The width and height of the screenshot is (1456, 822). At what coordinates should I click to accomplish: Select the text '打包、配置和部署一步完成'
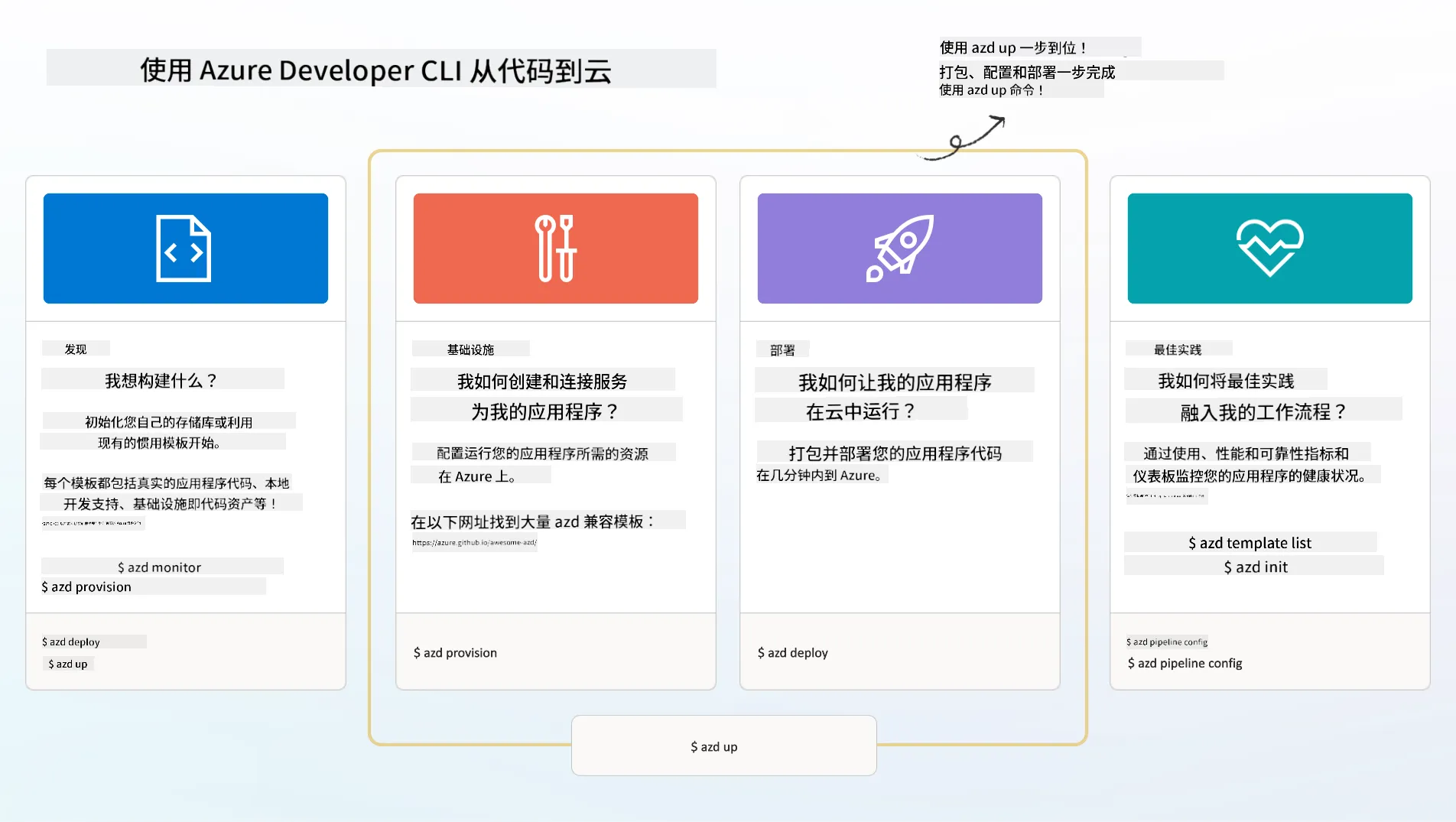point(1027,72)
